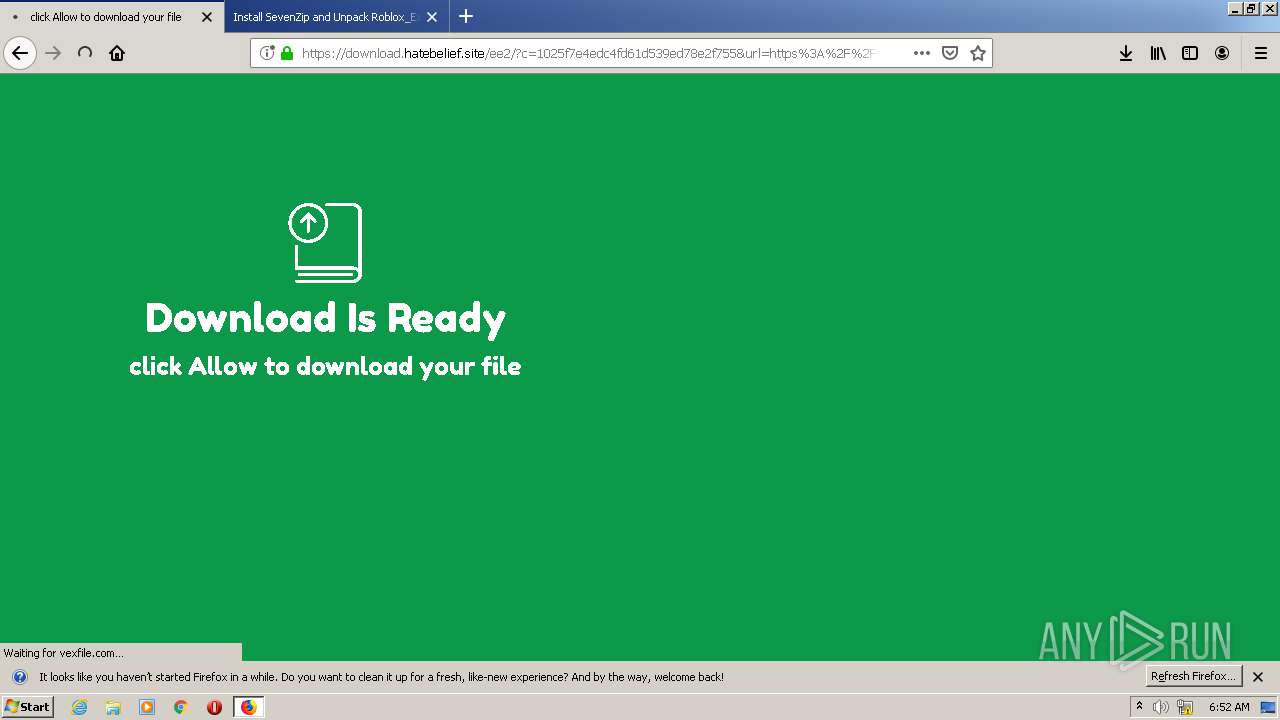Image resolution: width=1280 pixels, height=720 pixels.
Task: Open the Firefox home page
Action: [117, 53]
